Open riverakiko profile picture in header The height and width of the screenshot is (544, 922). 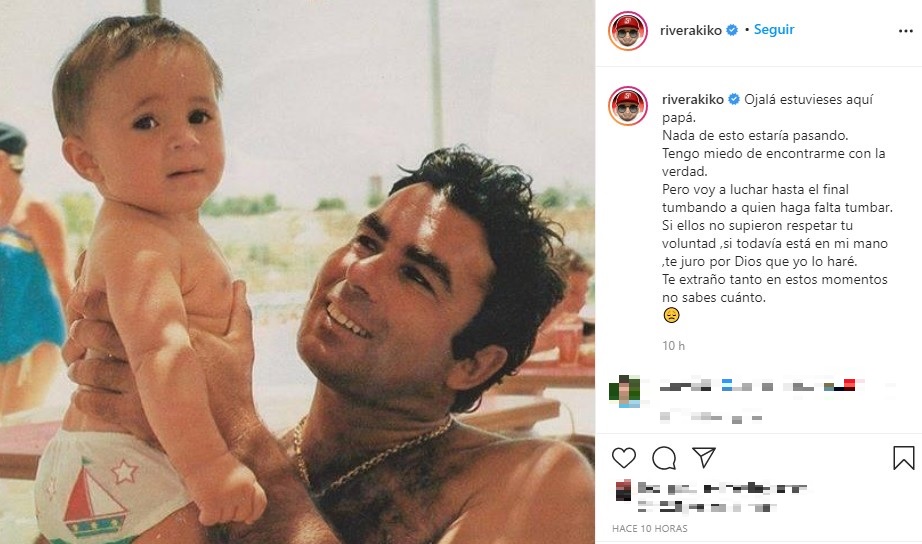627,31
